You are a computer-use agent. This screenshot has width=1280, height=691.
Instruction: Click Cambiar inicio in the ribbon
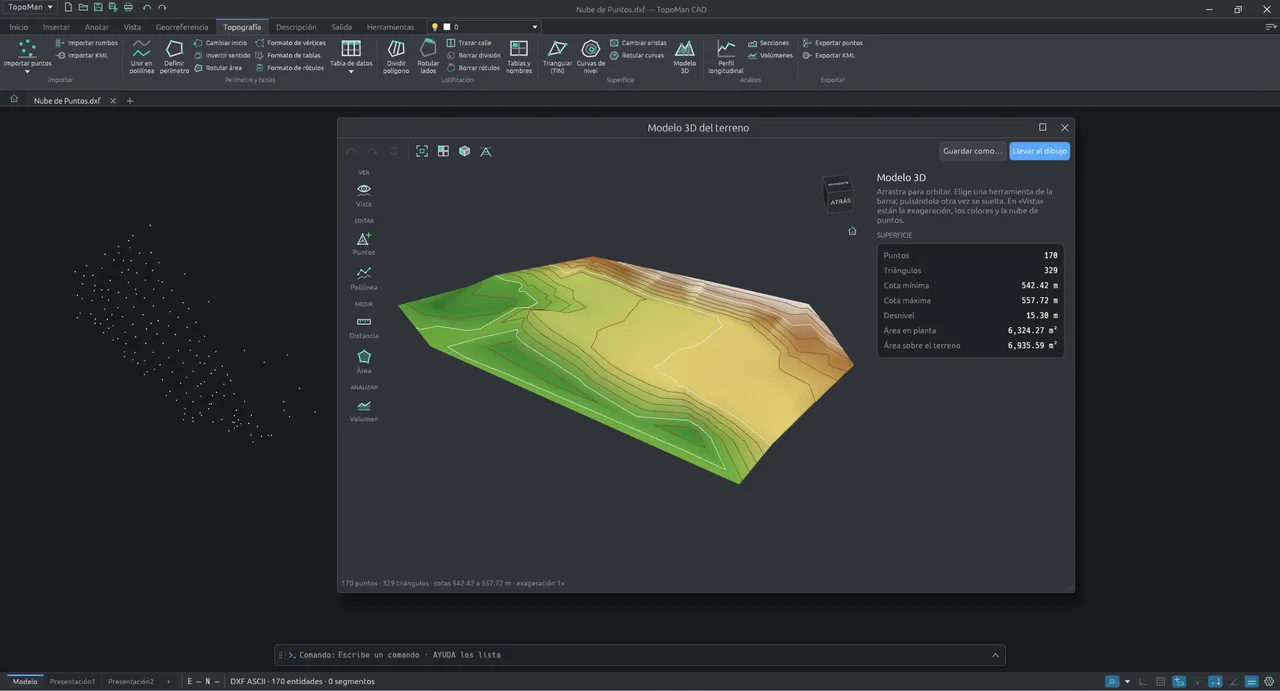220,43
